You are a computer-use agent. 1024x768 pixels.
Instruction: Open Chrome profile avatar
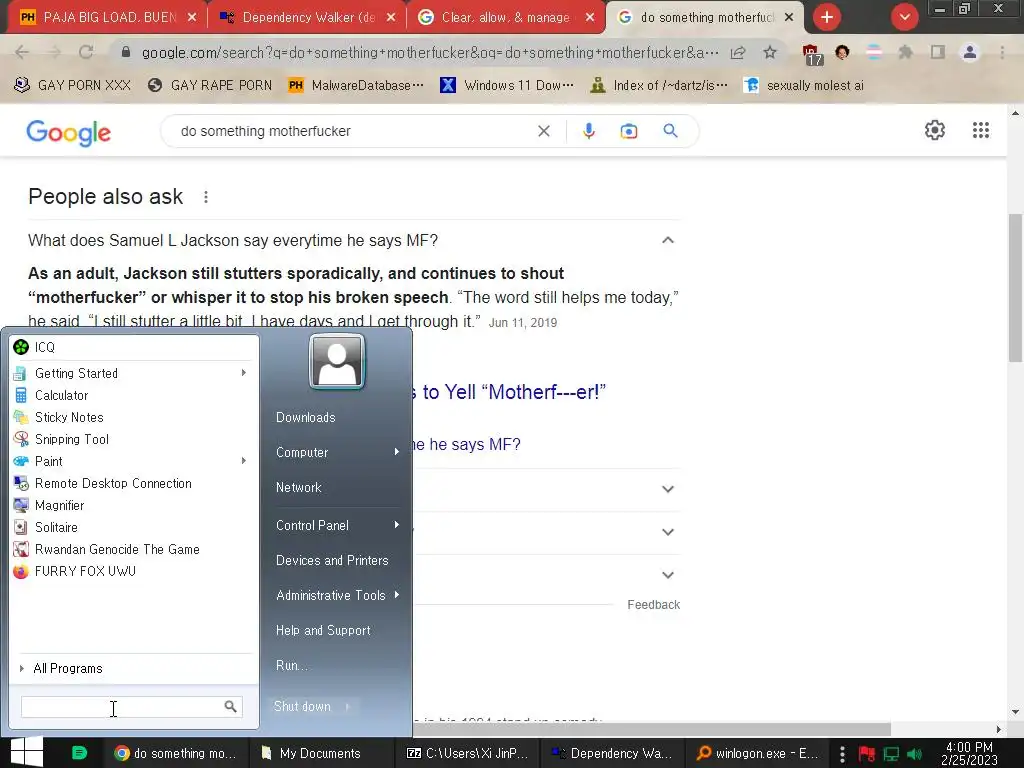[x=970, y=53]
